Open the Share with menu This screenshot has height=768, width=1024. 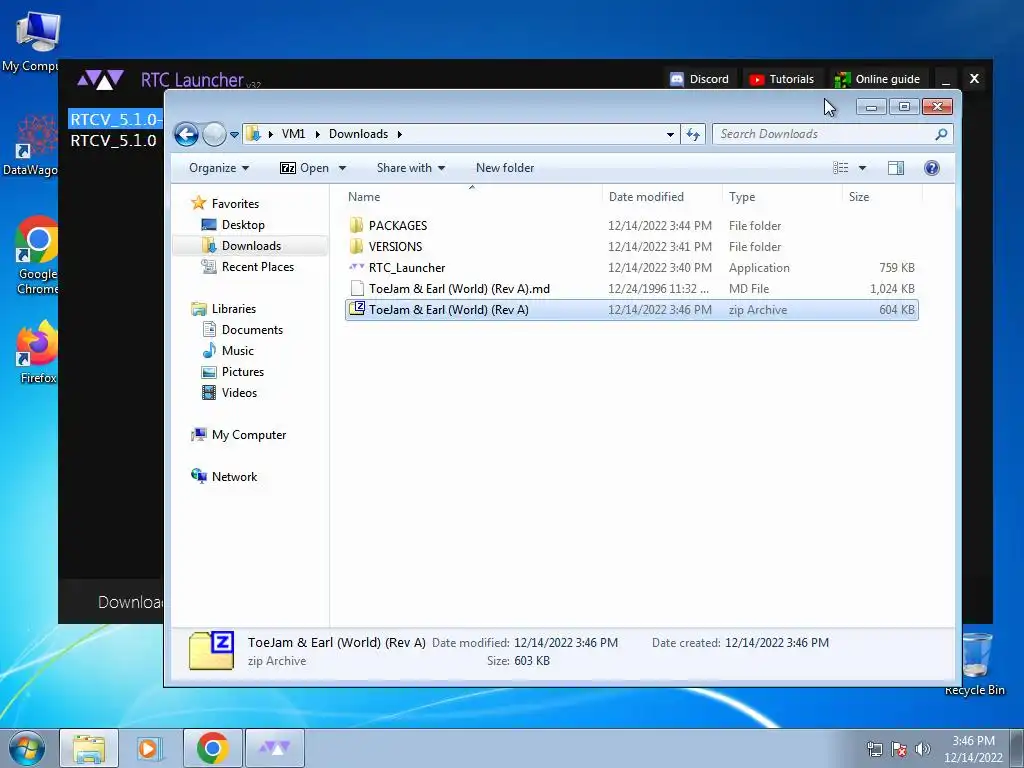(x=411, y=168)
